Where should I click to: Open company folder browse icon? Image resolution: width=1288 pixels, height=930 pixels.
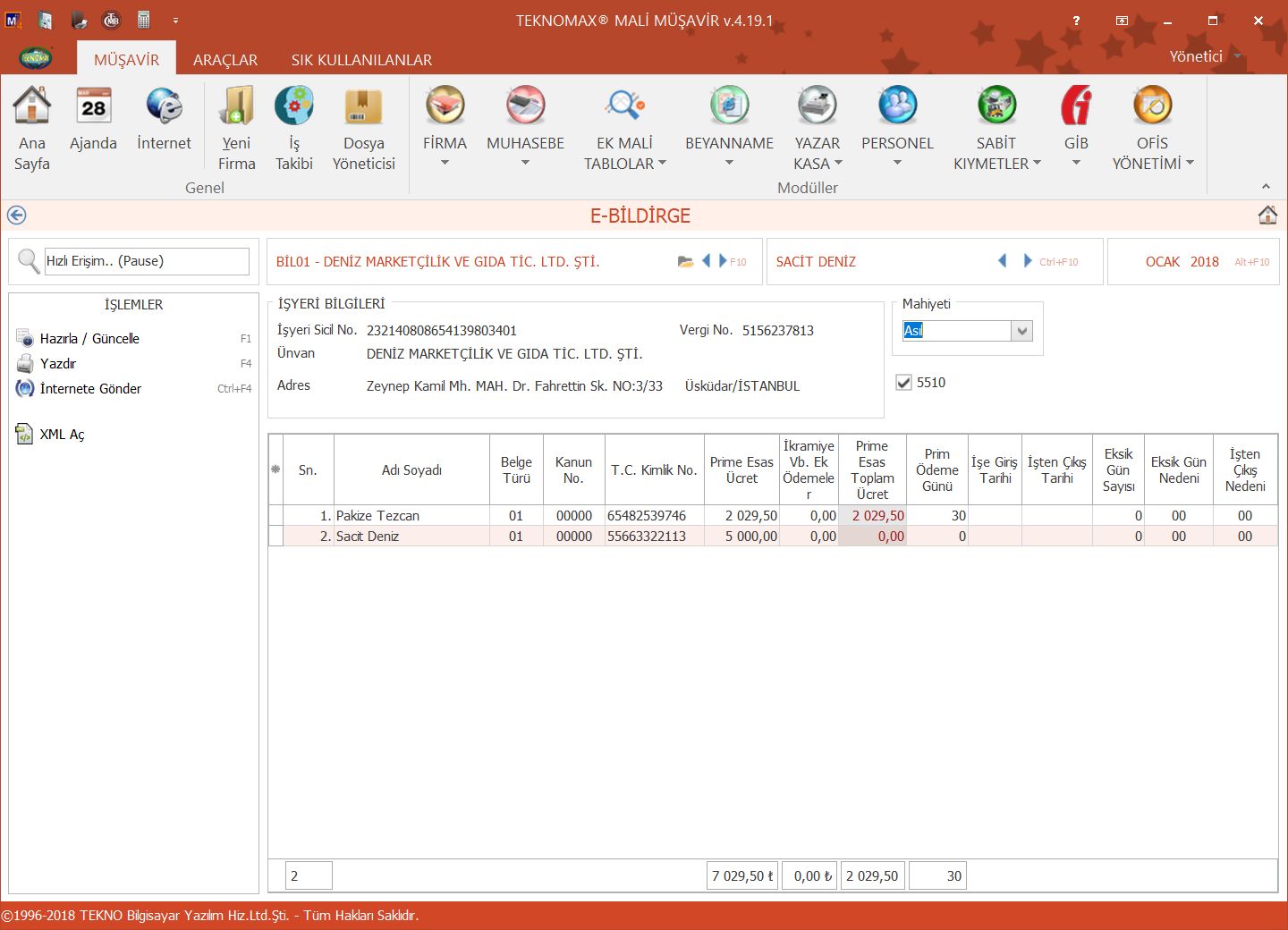tap(685, 262)
